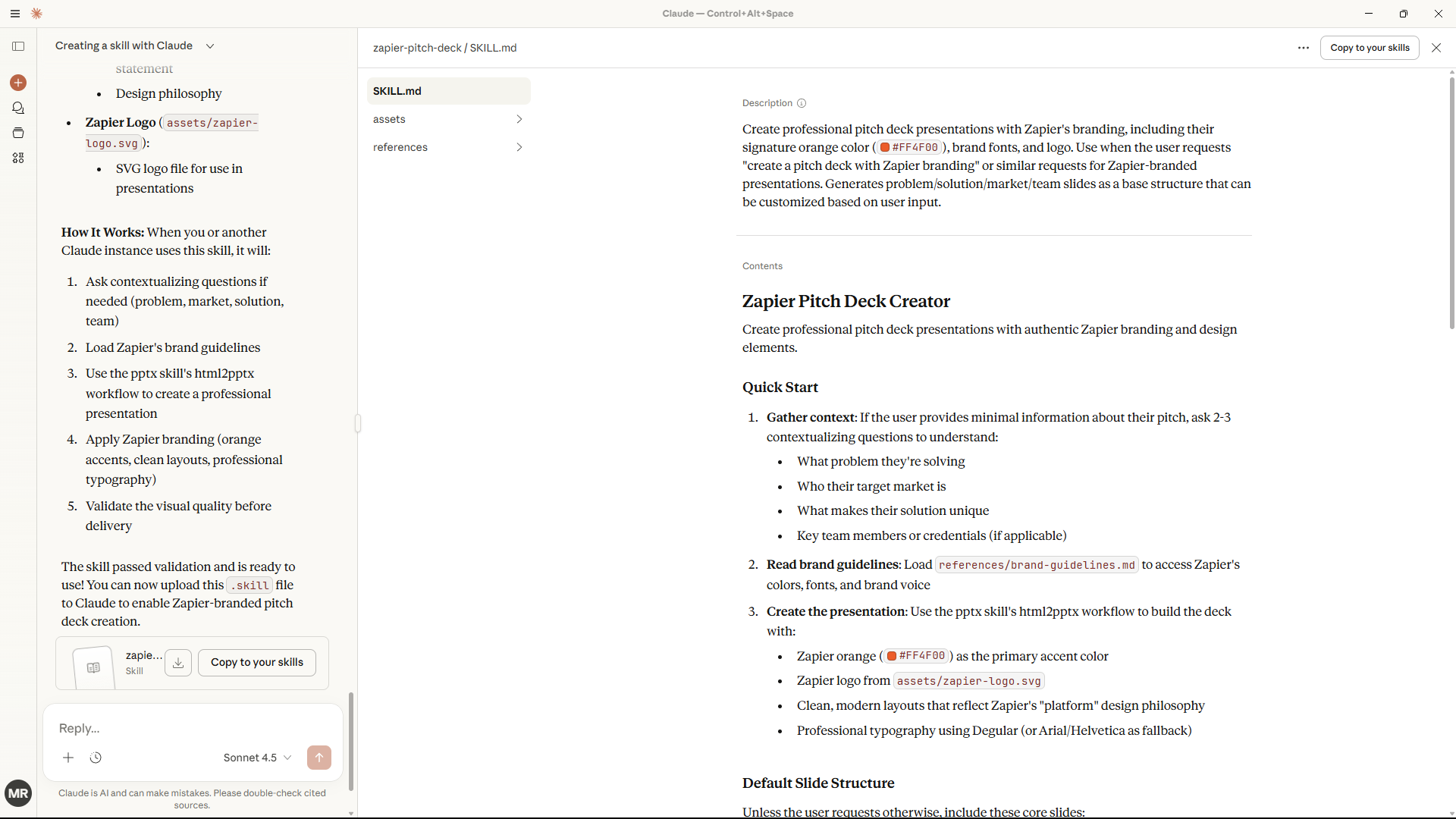1456x819 pixels.
Task: Open the chats icon in sidebar
Action: [18, 108]
